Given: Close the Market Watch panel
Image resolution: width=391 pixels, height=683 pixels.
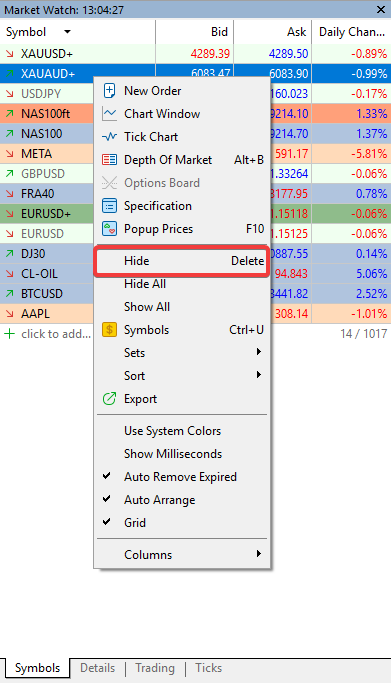Looking at the screenshot, I should (381, 10).
